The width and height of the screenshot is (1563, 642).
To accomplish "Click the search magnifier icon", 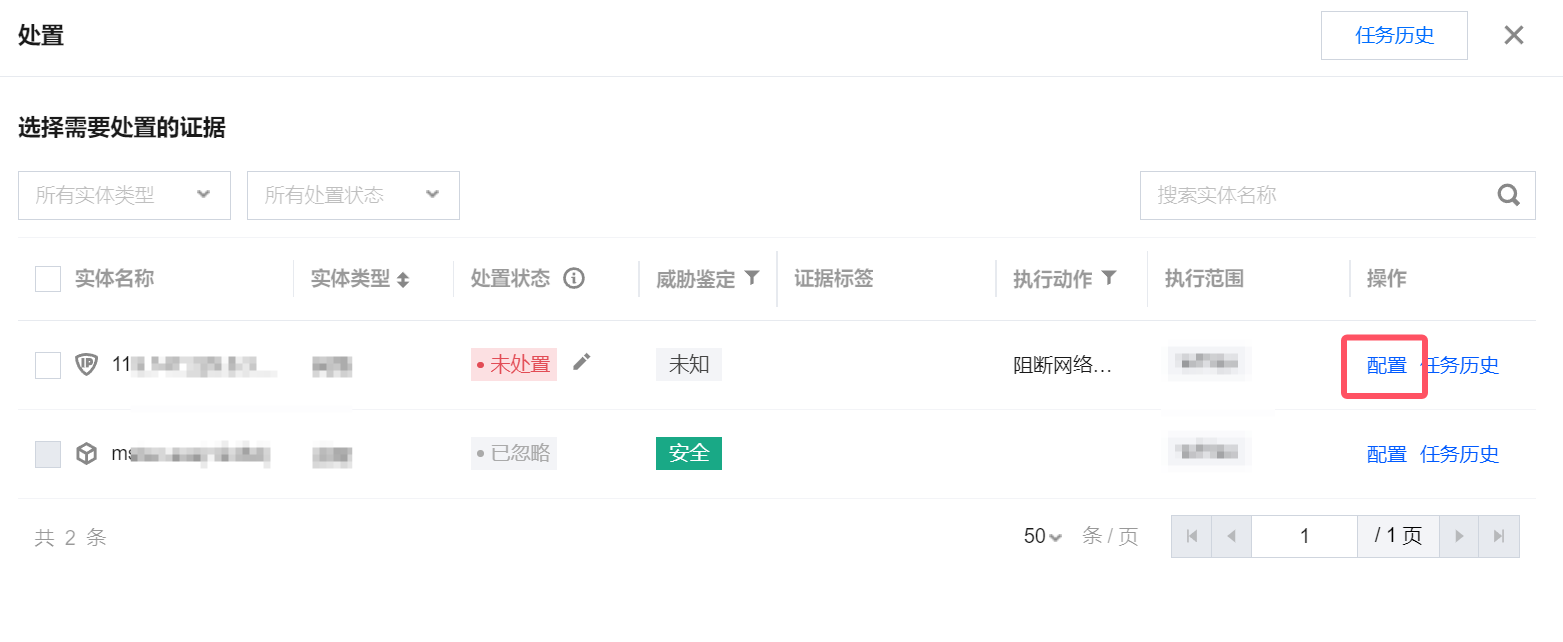I will [1508, 195].
